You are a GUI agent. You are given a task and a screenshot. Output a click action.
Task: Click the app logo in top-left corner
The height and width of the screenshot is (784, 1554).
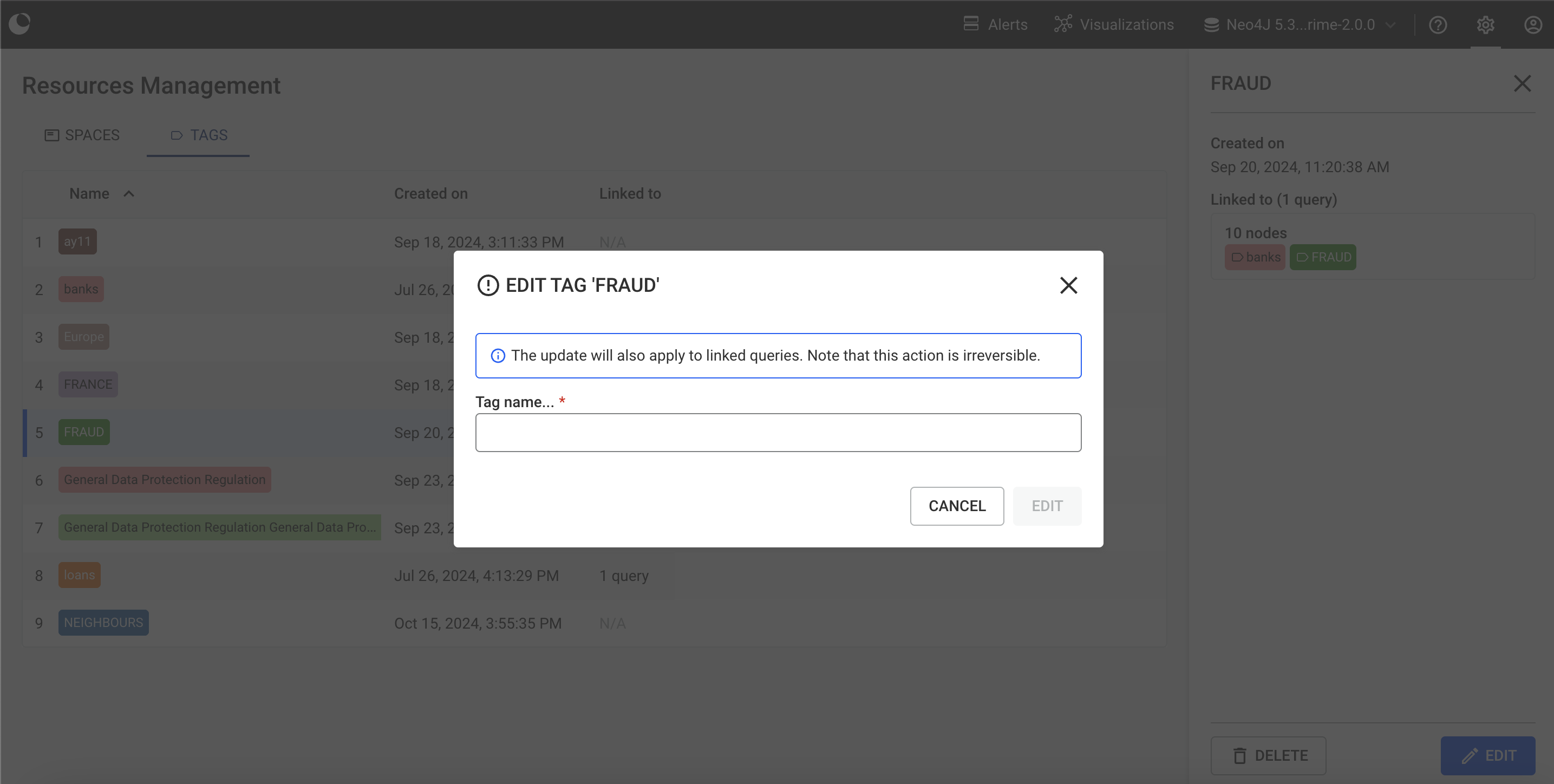[20, 23]
